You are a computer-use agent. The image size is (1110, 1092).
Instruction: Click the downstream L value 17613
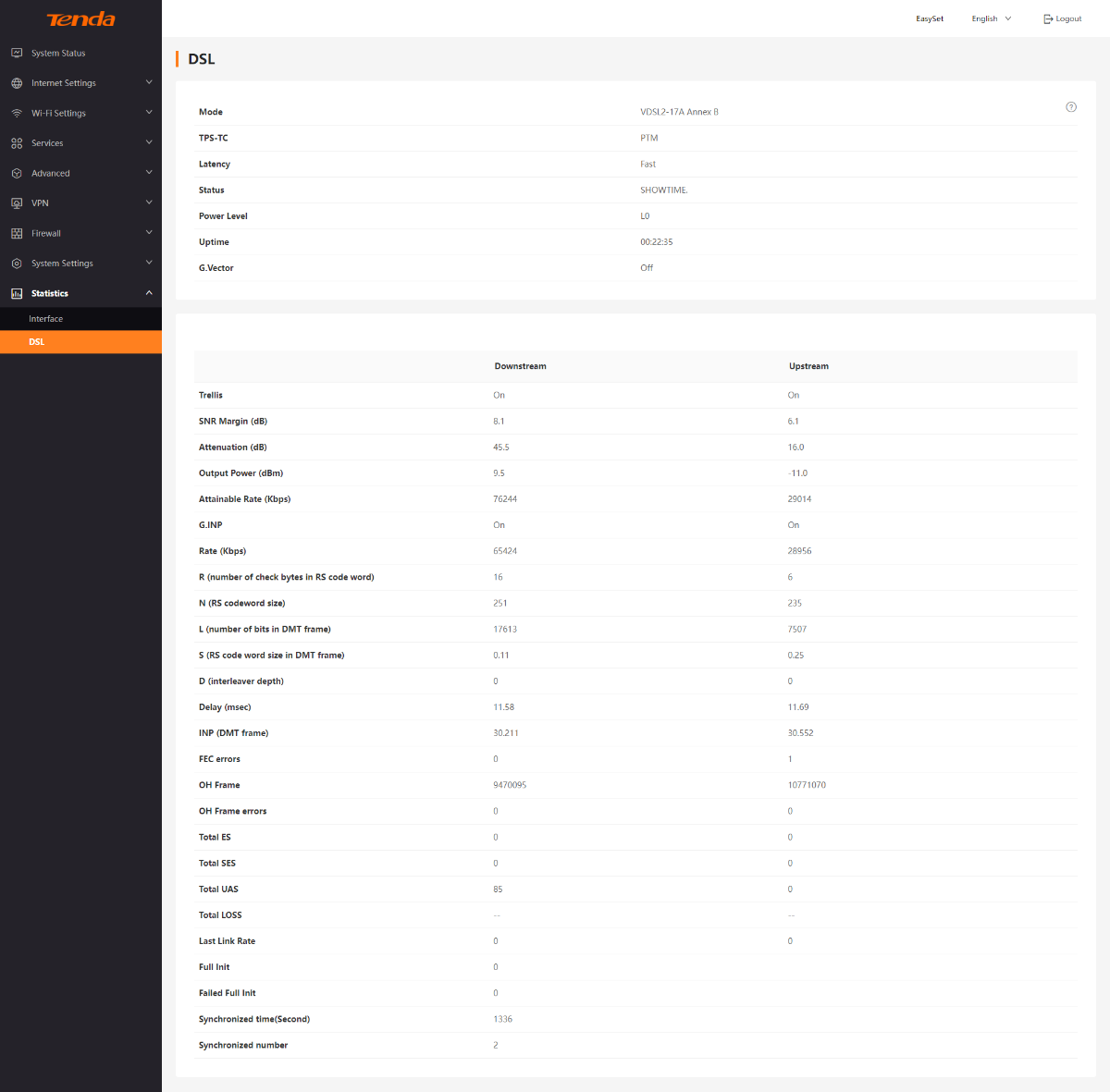(505, 630)
